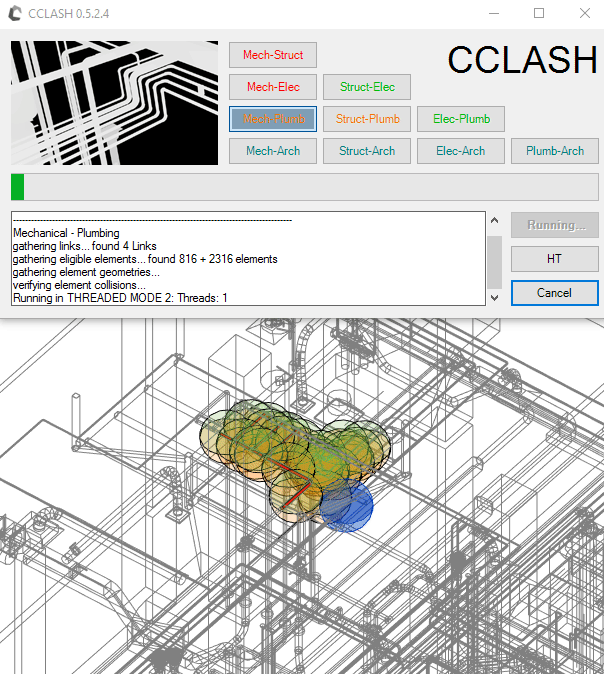Image resolution: width=604 pixels, height=674 pixels.
Task: Click the blue sphere in the 3D view
Action: tap(346, 506)
